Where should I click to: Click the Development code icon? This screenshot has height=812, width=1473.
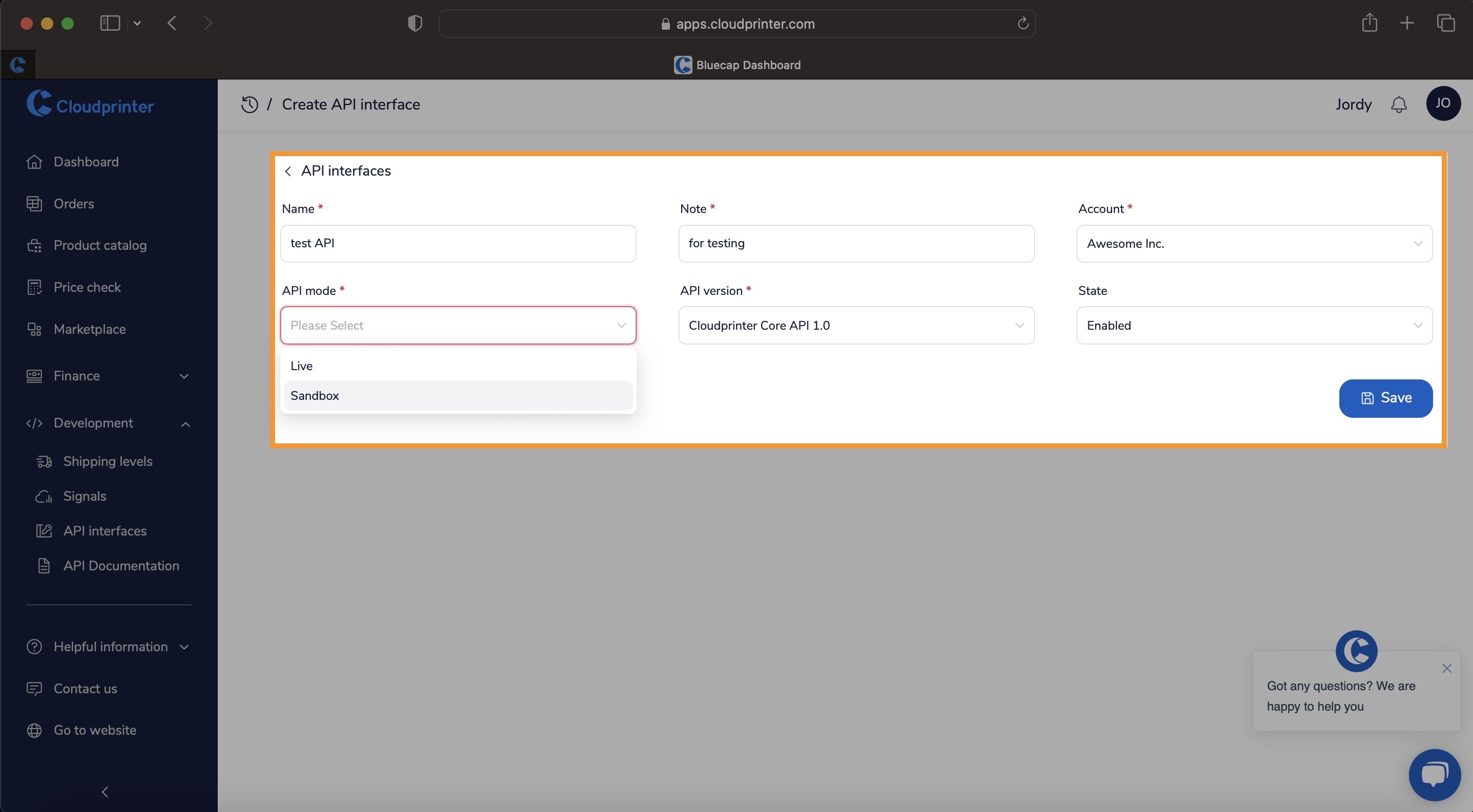tap(34, 423)
